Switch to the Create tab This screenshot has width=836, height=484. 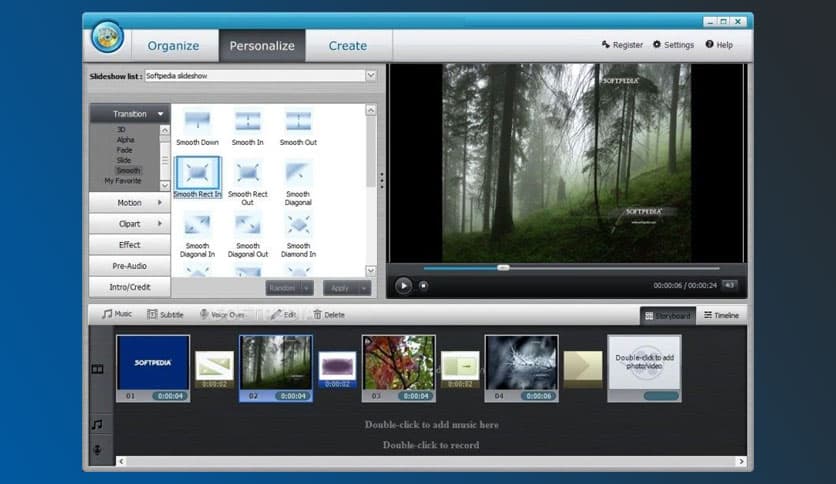pos(348,46)
